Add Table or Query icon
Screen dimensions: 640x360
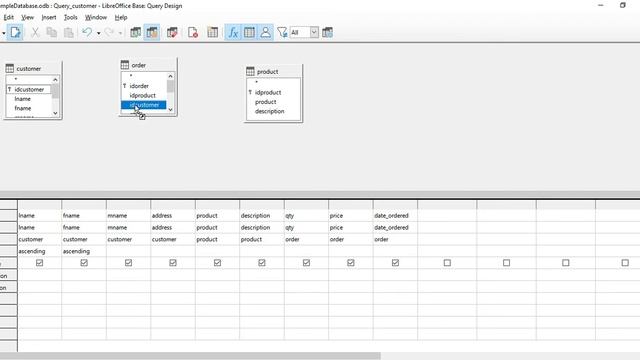[x=212, y=32]
